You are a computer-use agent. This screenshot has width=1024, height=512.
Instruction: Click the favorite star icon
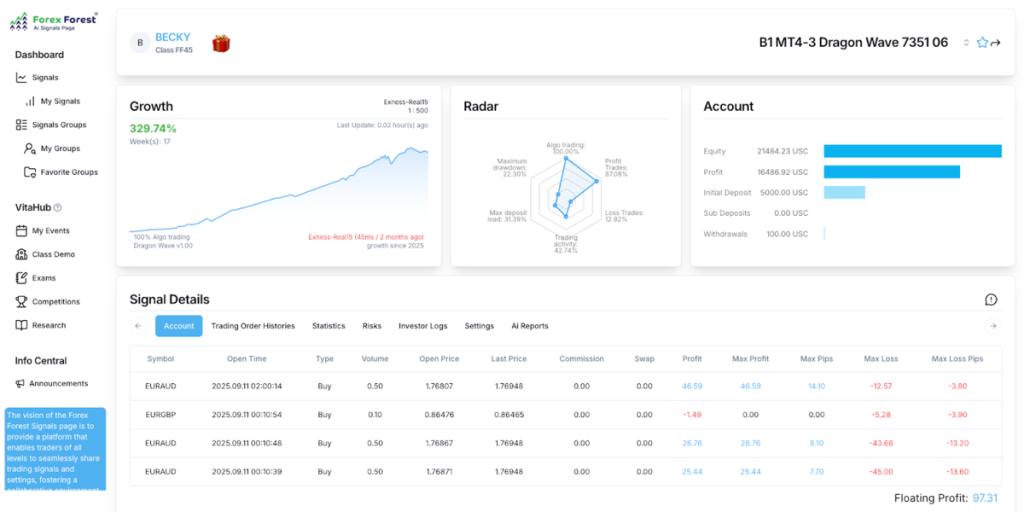click(982, 43)
